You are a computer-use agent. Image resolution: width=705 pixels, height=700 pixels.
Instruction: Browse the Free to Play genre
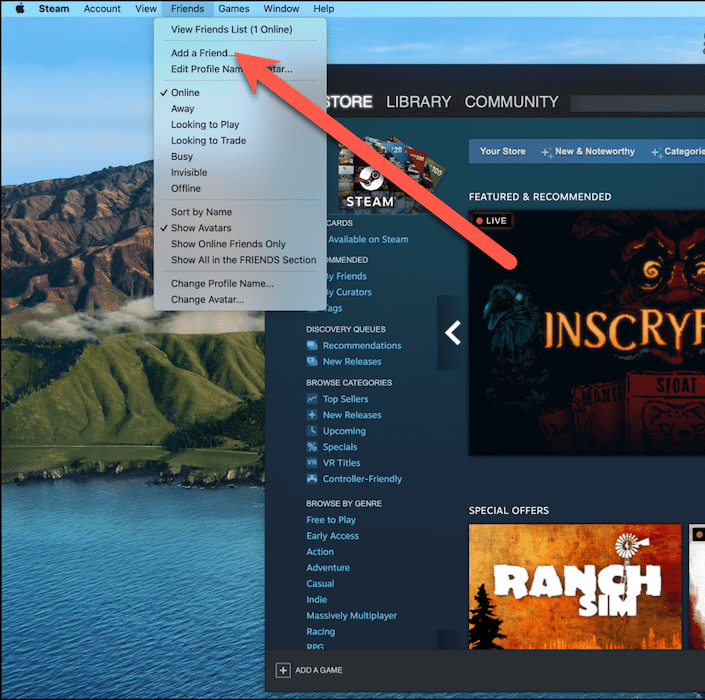331,520
